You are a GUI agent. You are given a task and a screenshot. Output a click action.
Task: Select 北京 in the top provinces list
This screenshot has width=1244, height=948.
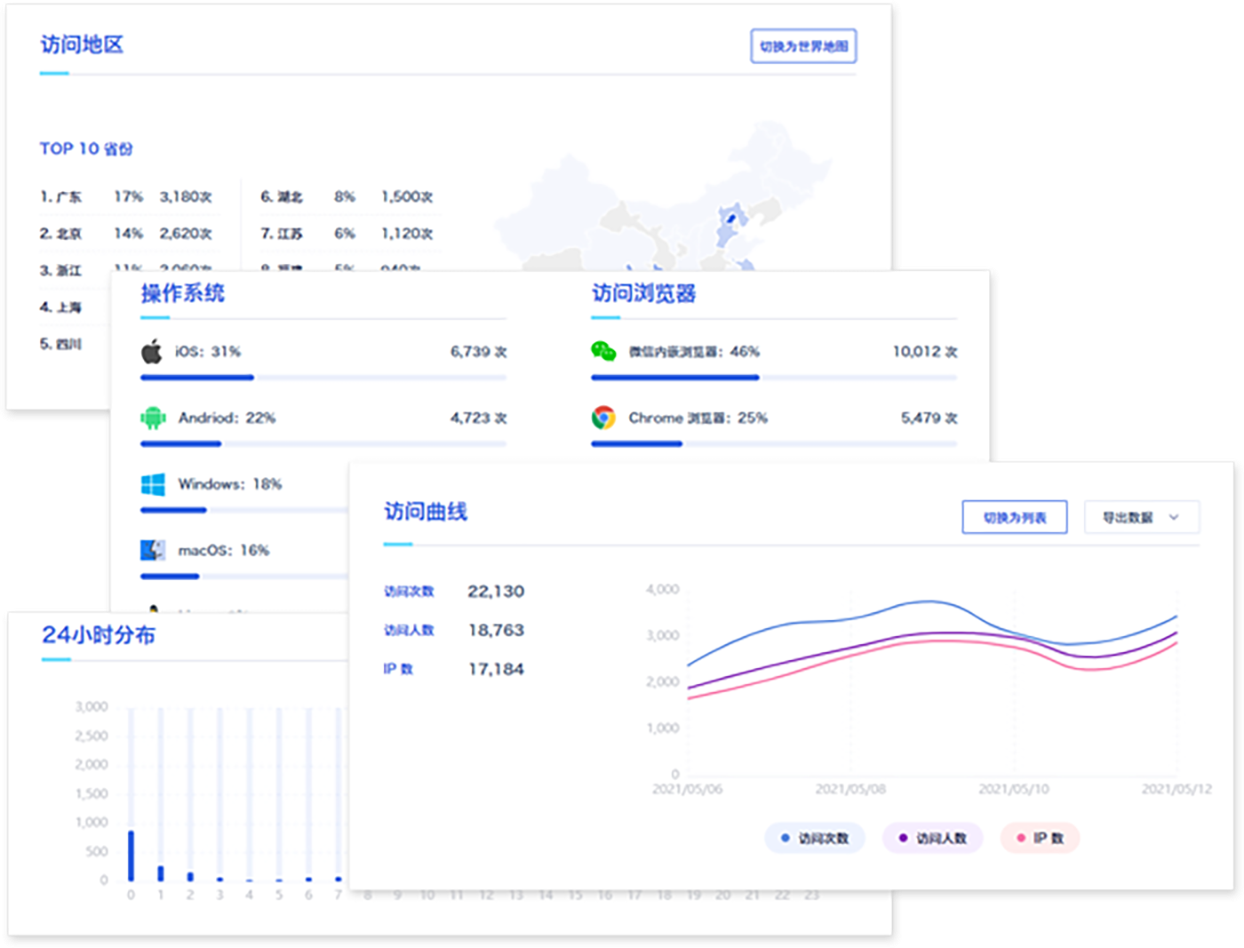tap(62, 234)
